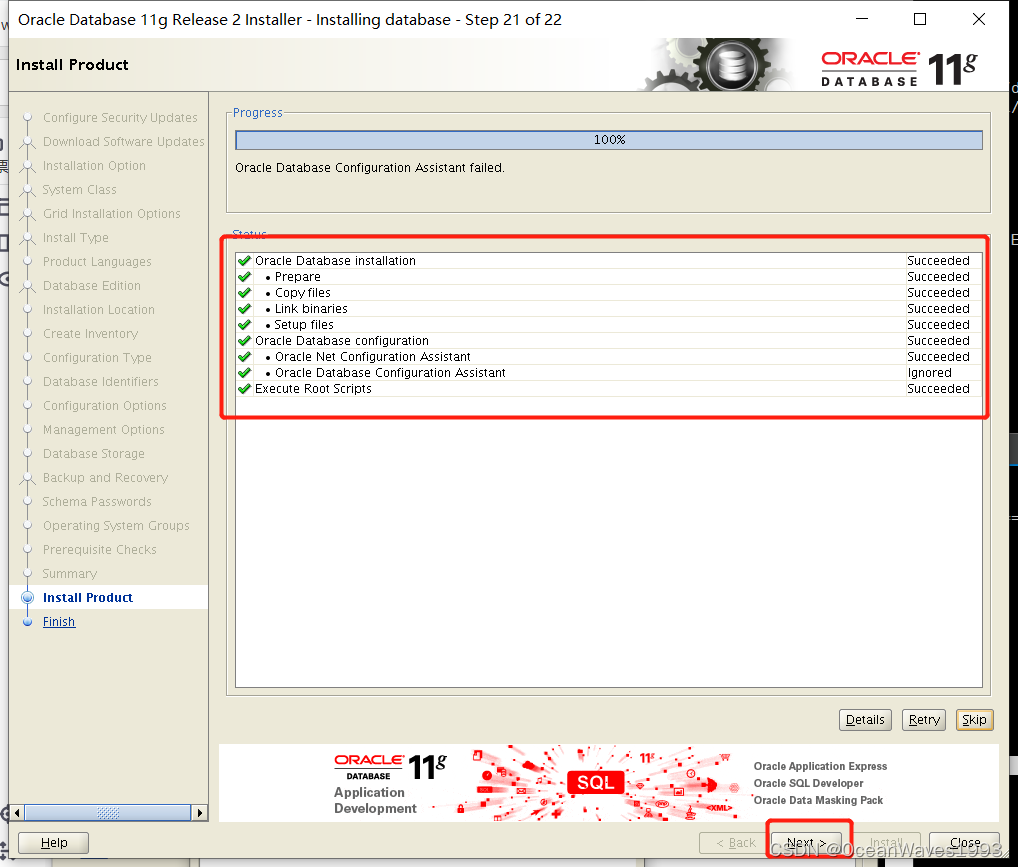The image size is (1018, 867).
Task: Click green check beside Setup files
Action: (244, 325)
